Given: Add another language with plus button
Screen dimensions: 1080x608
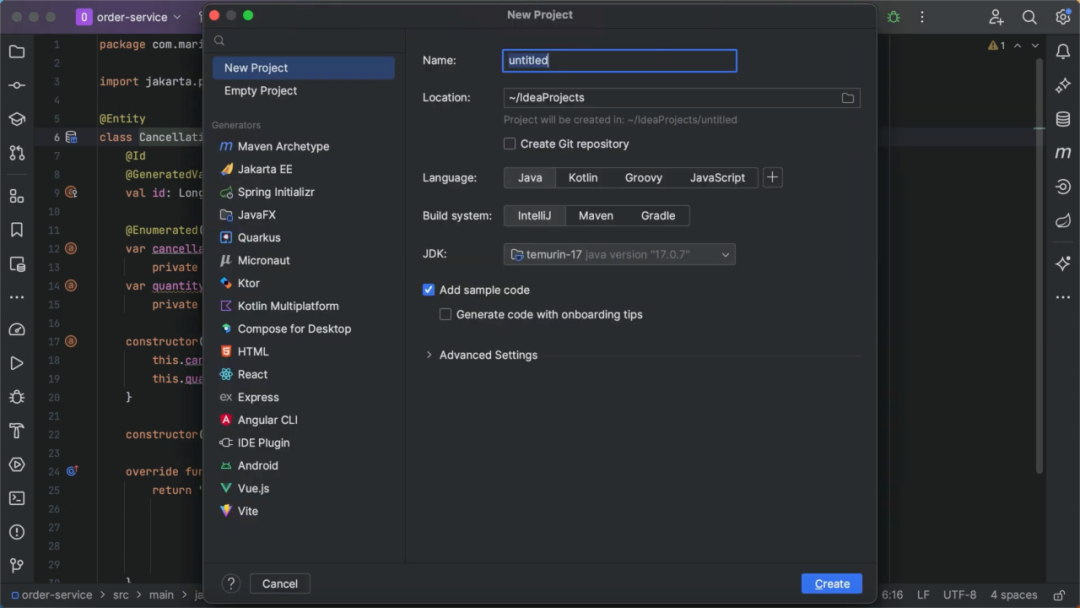Looking at the screenshot, I should tap(772, 178).
